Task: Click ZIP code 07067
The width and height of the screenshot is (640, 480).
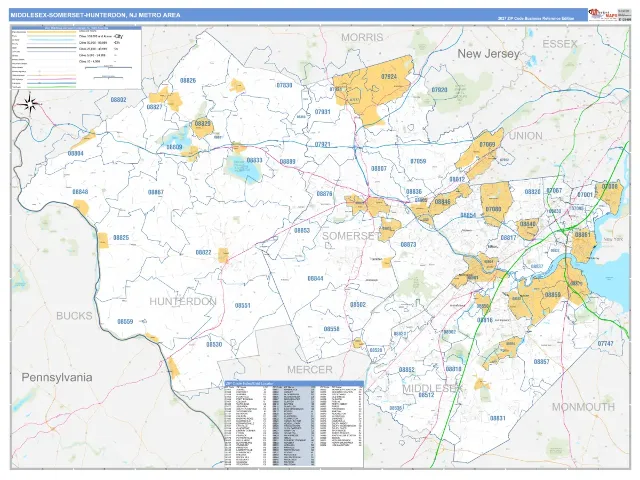Action: point(554,190)
